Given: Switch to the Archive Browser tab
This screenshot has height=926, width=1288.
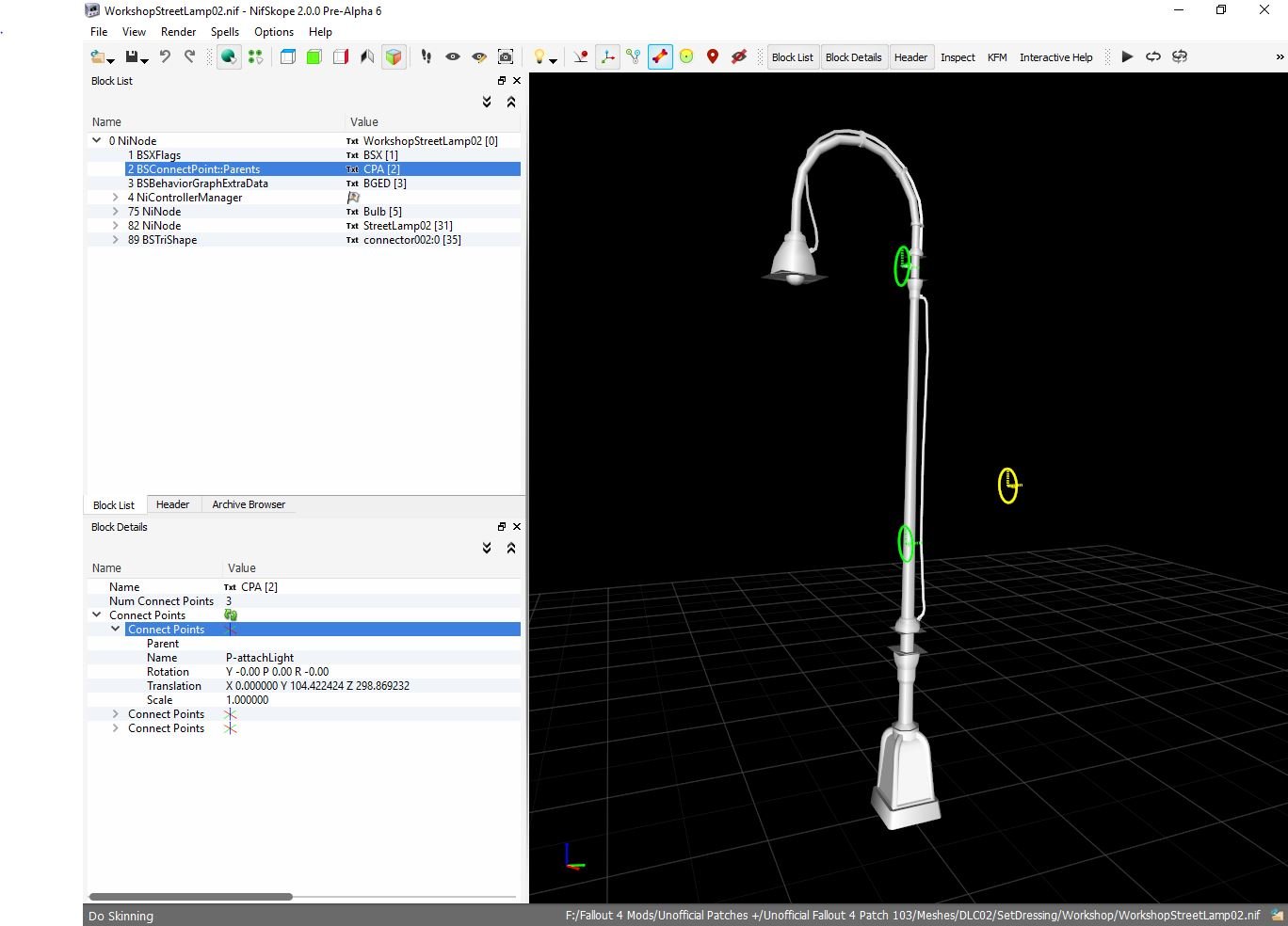Looking at the screenshot, I should [x=249, y=504].
